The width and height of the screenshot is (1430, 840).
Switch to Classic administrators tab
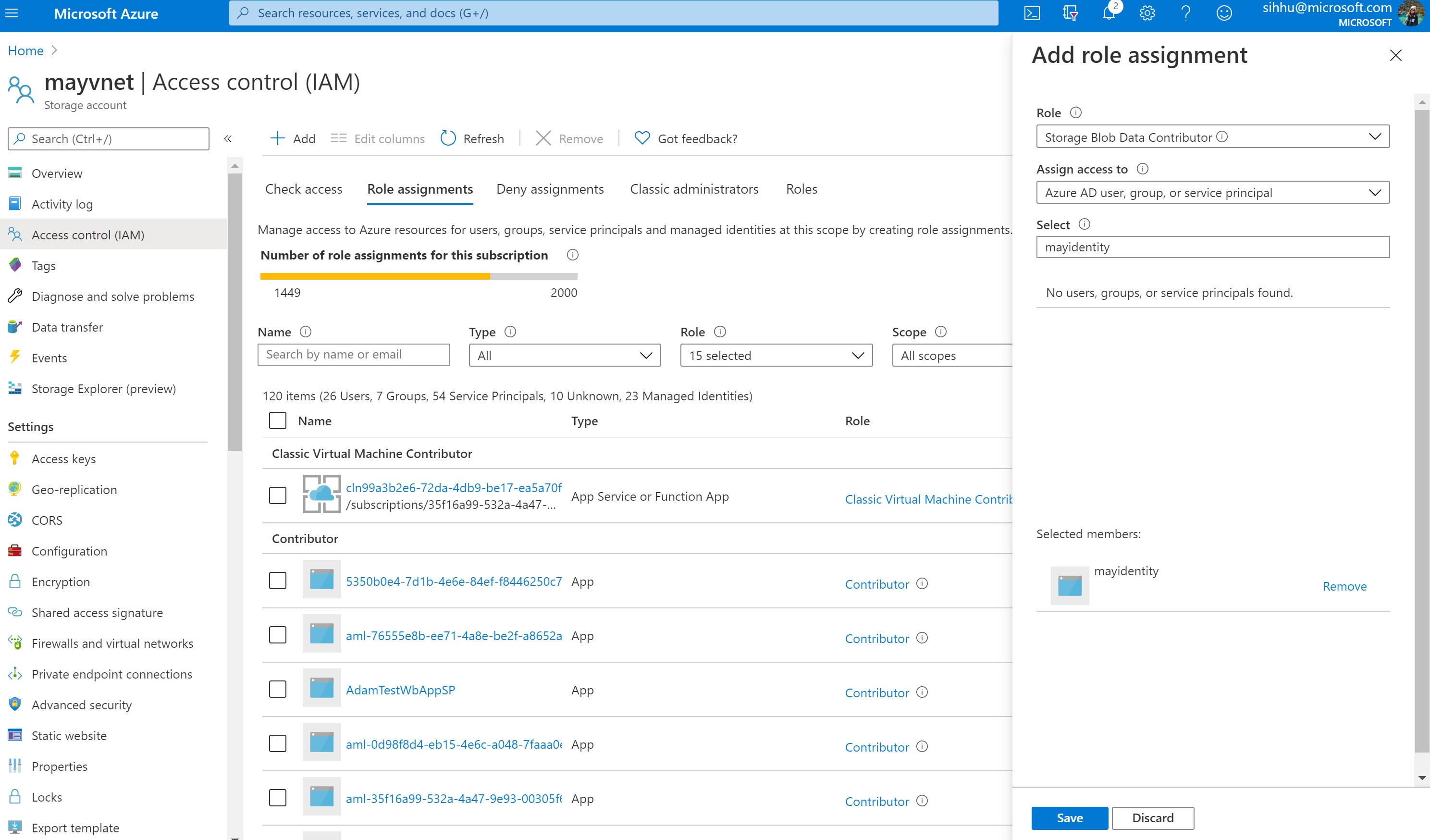pyautogui.click(x=694, y=189)
